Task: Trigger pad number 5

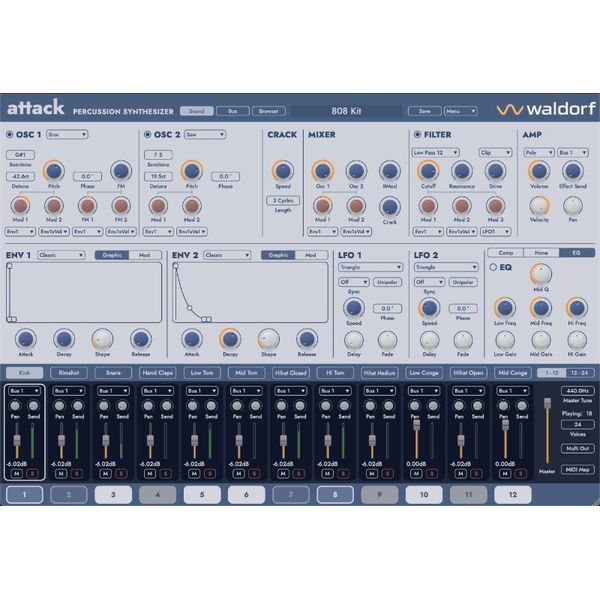Action: coord(202,494)
